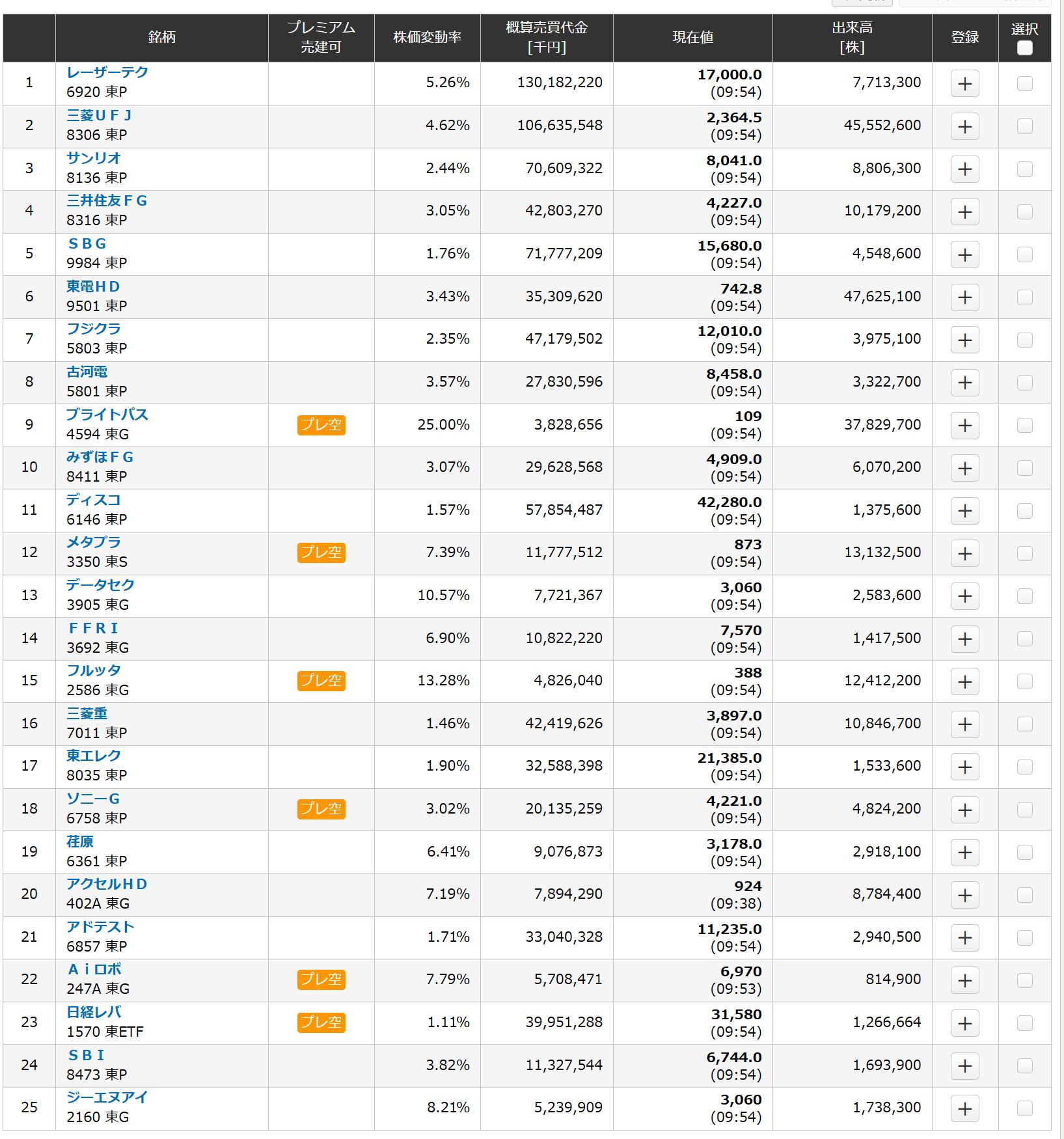The width and height of the screenshot is (1064, 1139).
Task: Toggle the select-all checkbox under 選択 header
Action: [1024, 48]
